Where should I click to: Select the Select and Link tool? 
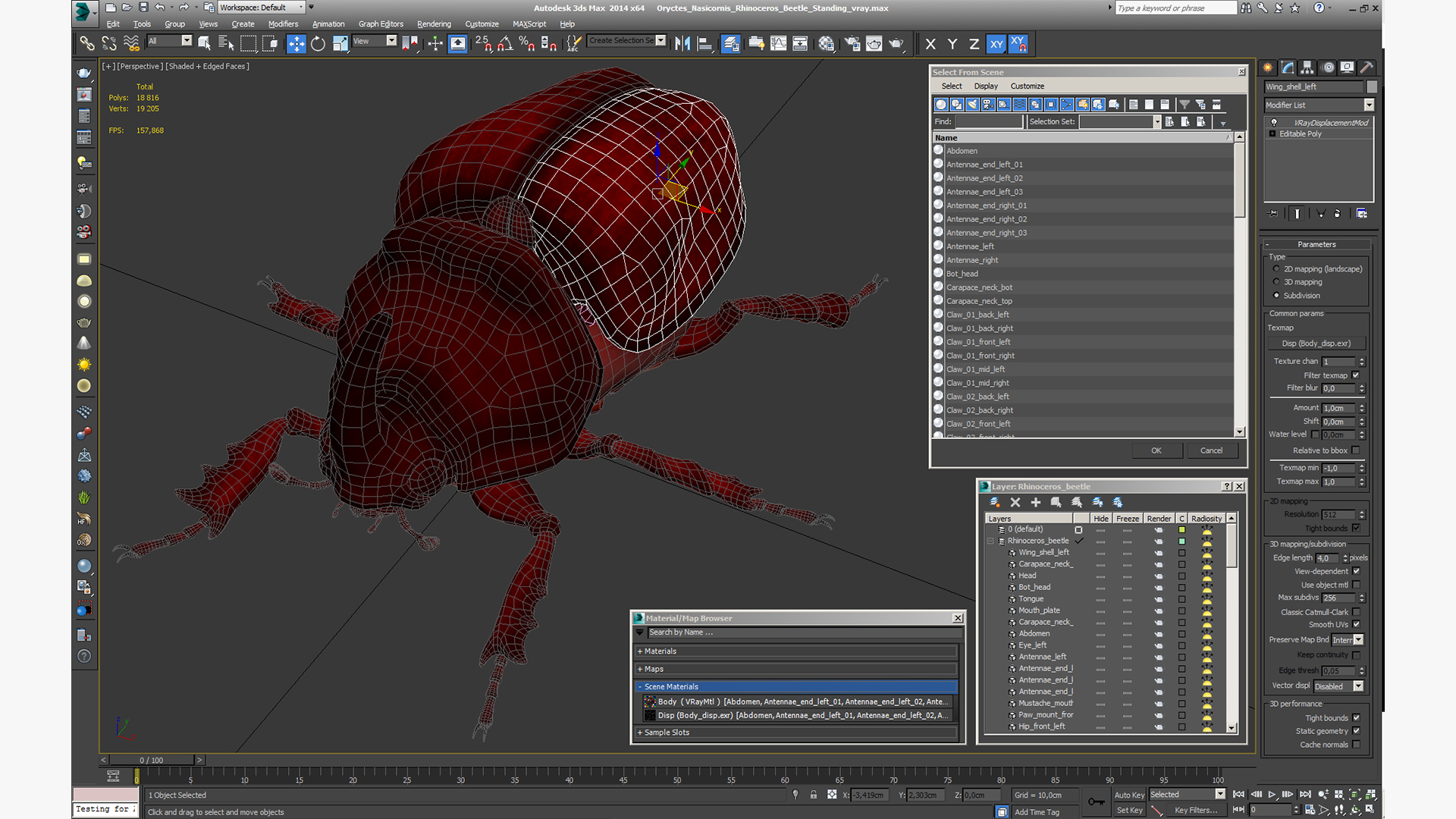(87, 43)
